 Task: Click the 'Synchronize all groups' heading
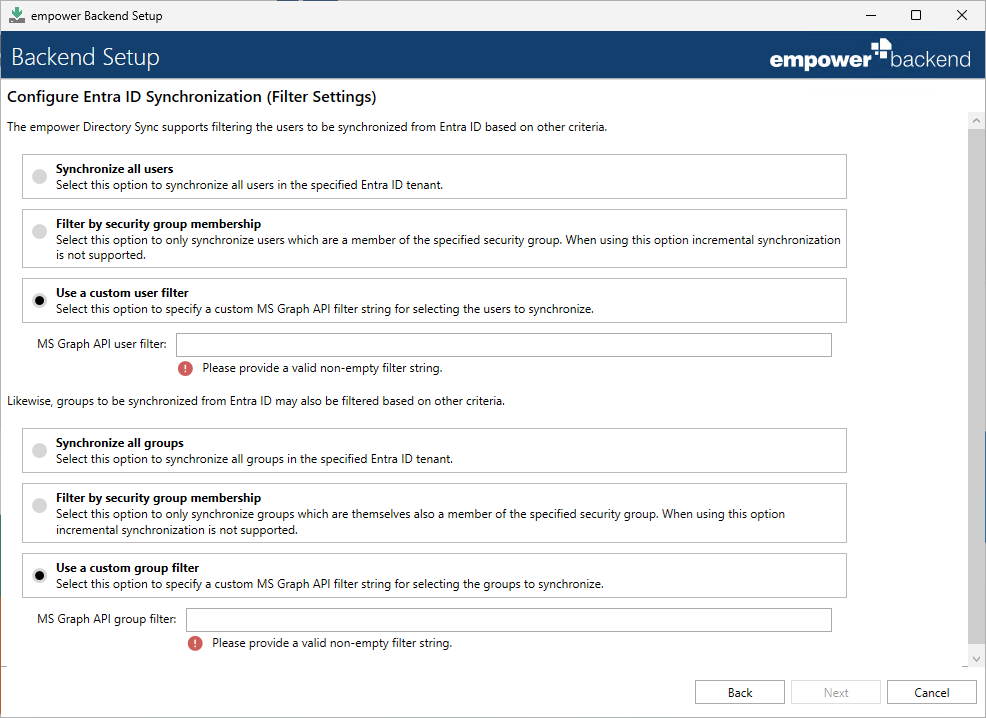click(119, 443)
